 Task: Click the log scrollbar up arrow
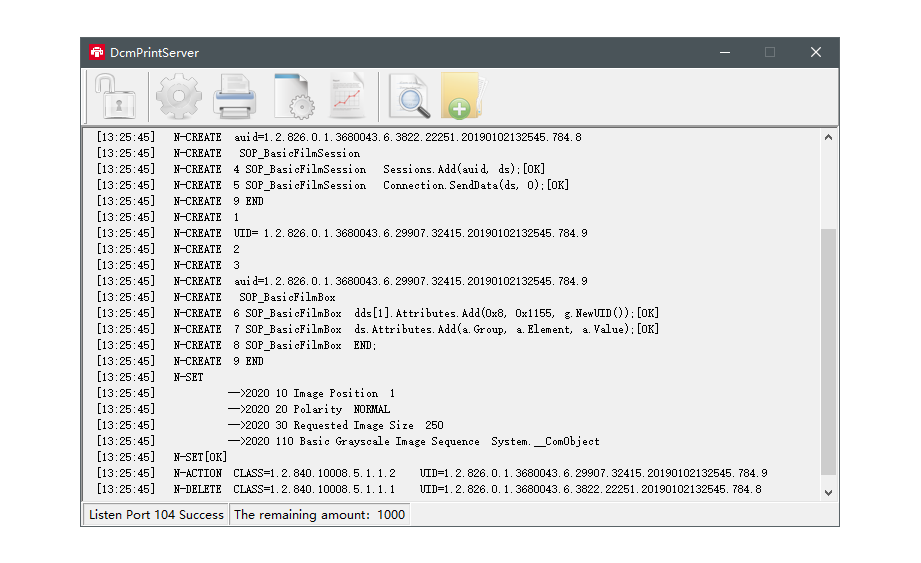[x=828, y=137]
